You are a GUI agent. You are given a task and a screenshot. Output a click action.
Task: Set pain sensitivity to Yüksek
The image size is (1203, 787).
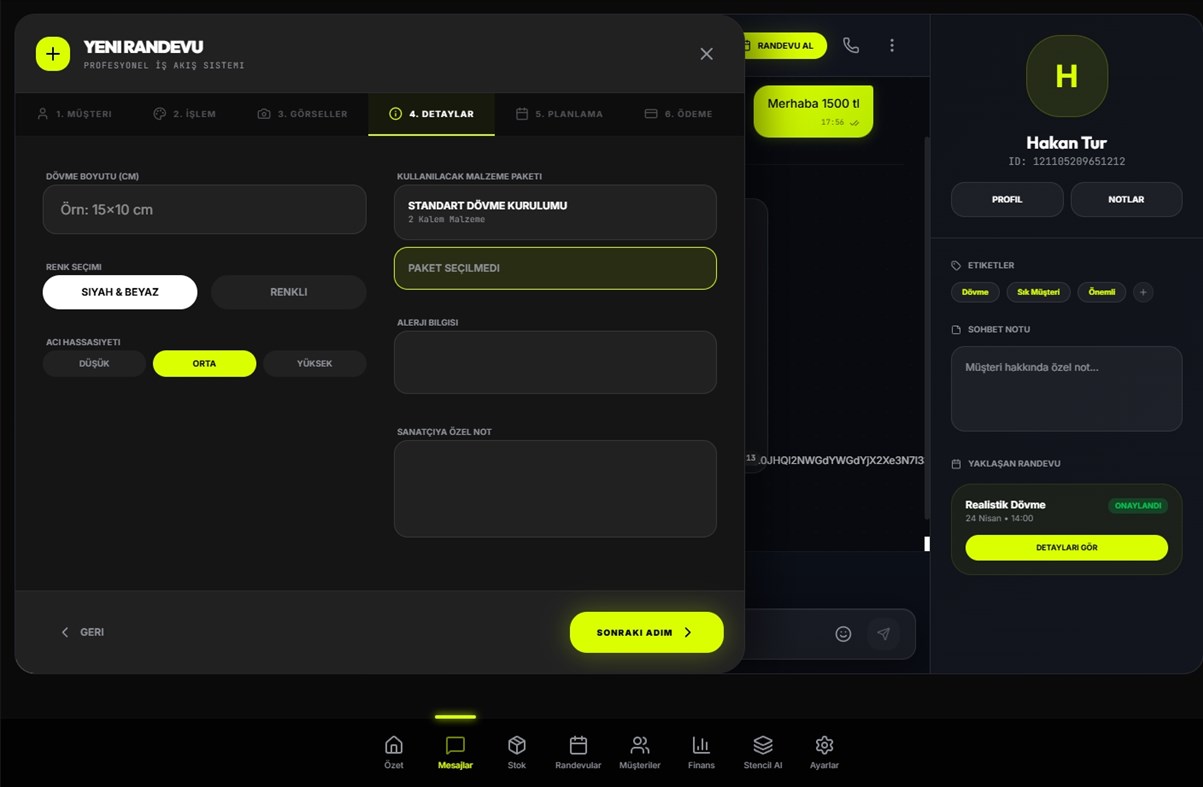coord(314,364)
